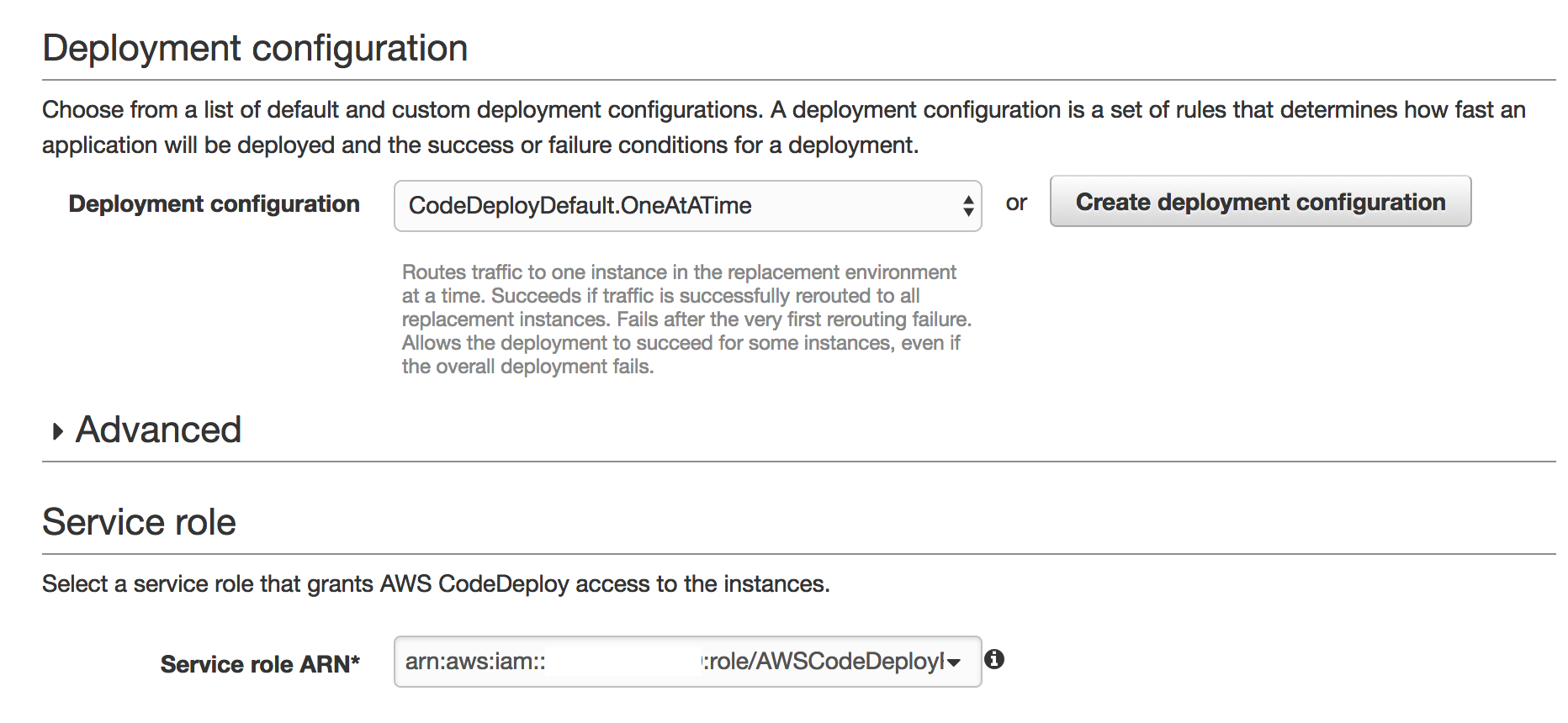The height and width of the screenshot is (723, 1568).
Task: Click the blank redacted account ID in ARN field
Action: pyautogui.click(x=622, y=662)
